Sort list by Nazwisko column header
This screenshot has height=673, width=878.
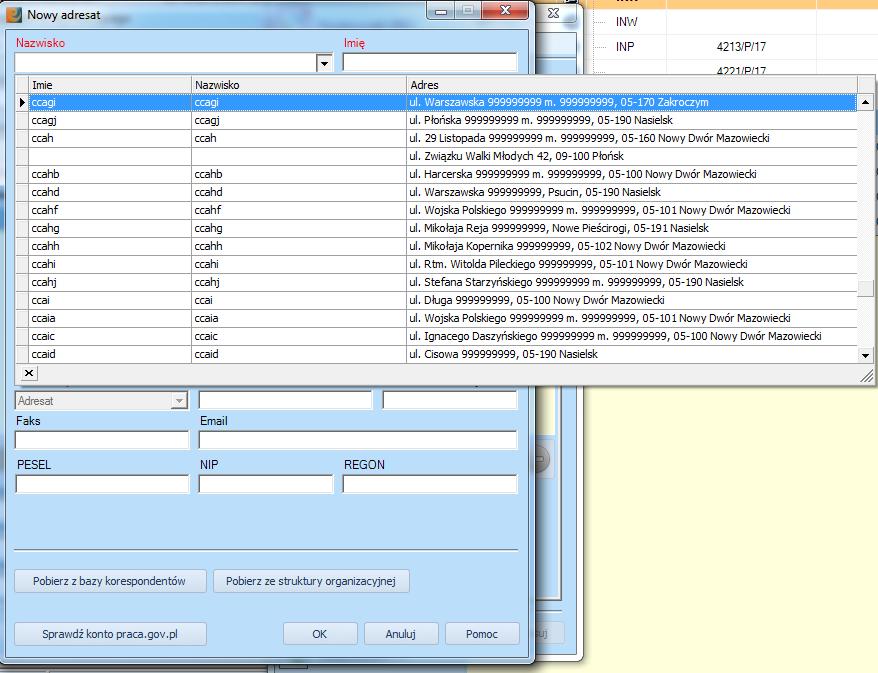[x=298, y=85]
